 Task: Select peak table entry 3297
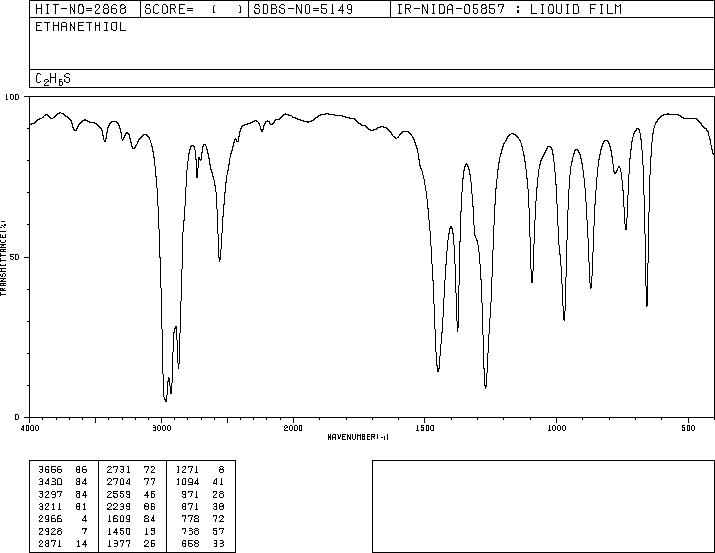[50, 495]
